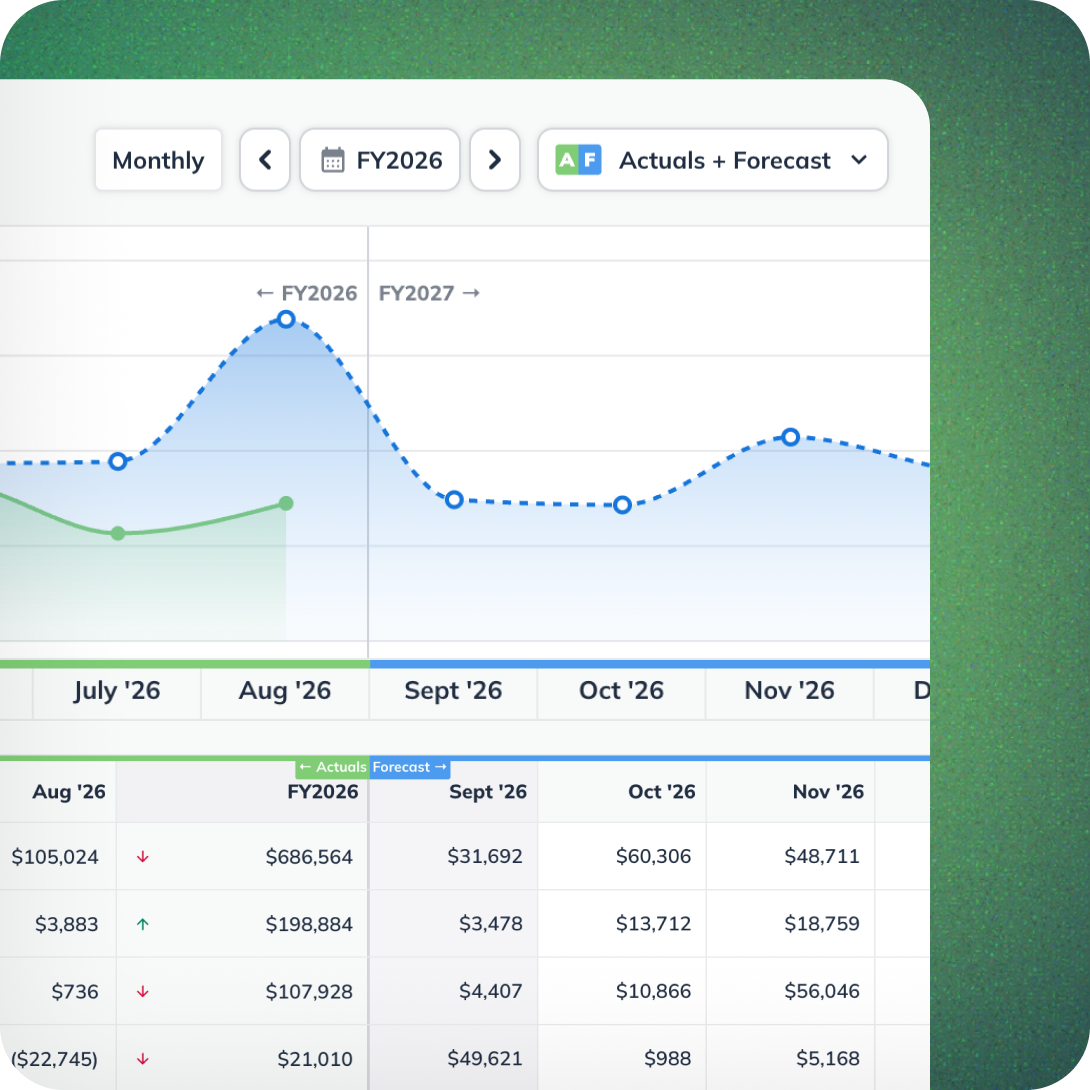Viewport: 1090px width, 1090px height.
Task: Click the FY2027 → chart label
Action: (430, 293)
